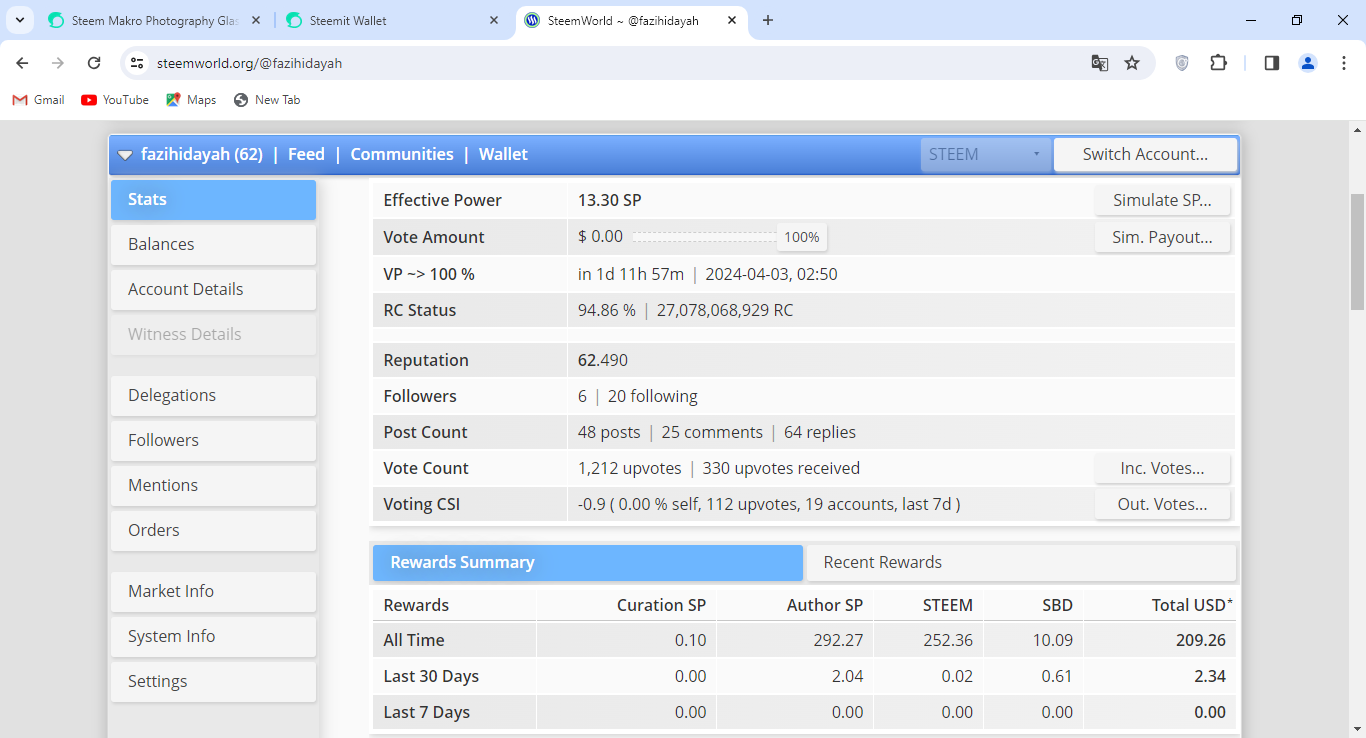Screen dimensions: 1366x738
Task: Open the STEEM chain dropdown
Action: point(986,154)
